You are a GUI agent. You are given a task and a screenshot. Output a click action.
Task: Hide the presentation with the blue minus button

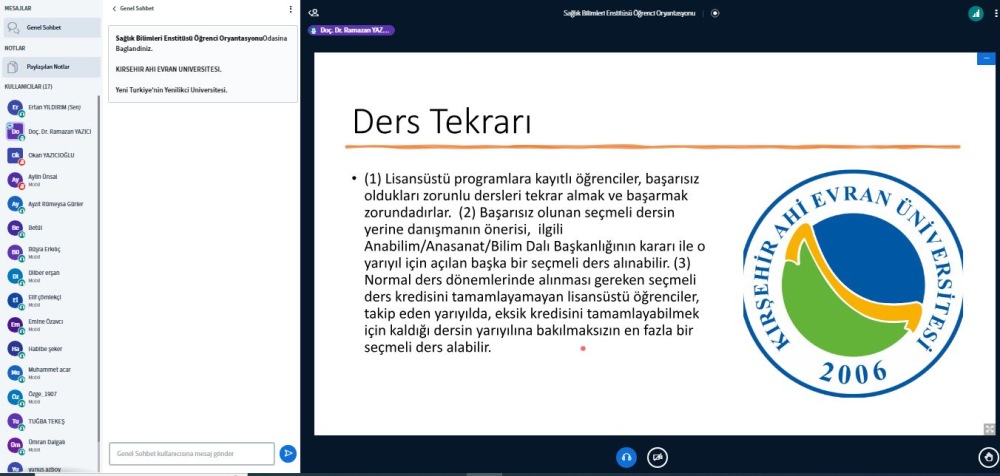tap(986, 58)
